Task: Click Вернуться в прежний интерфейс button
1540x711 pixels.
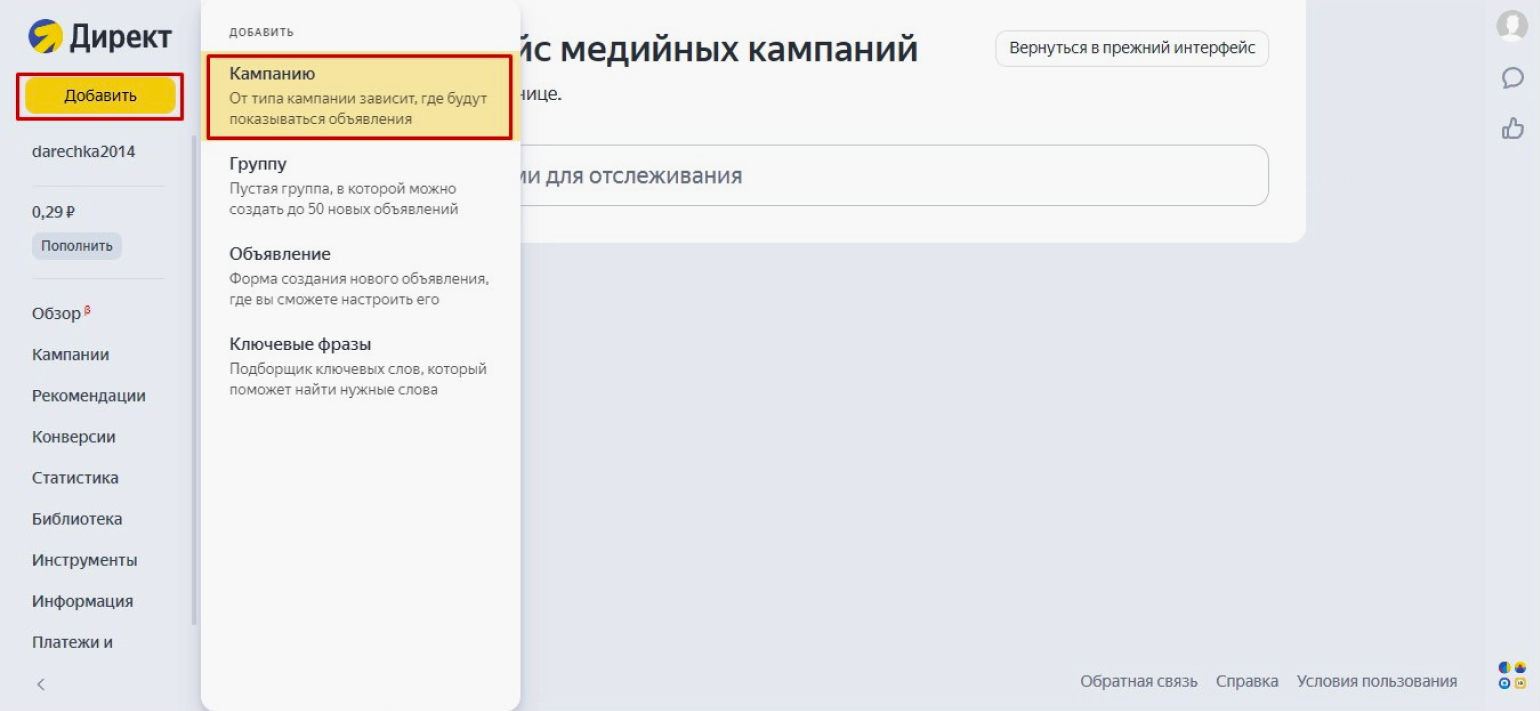Action: coord(1131,48)
